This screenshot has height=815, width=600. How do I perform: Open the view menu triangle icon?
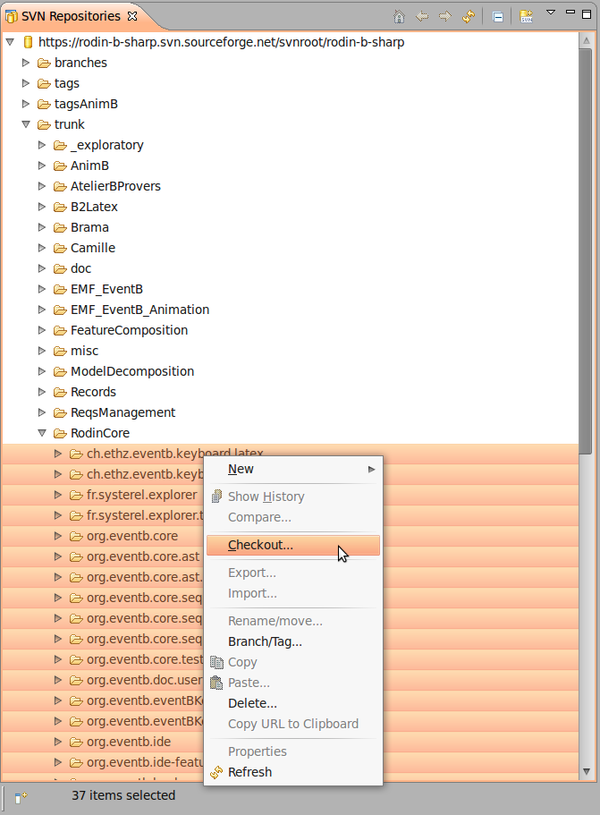coord(551,12)
